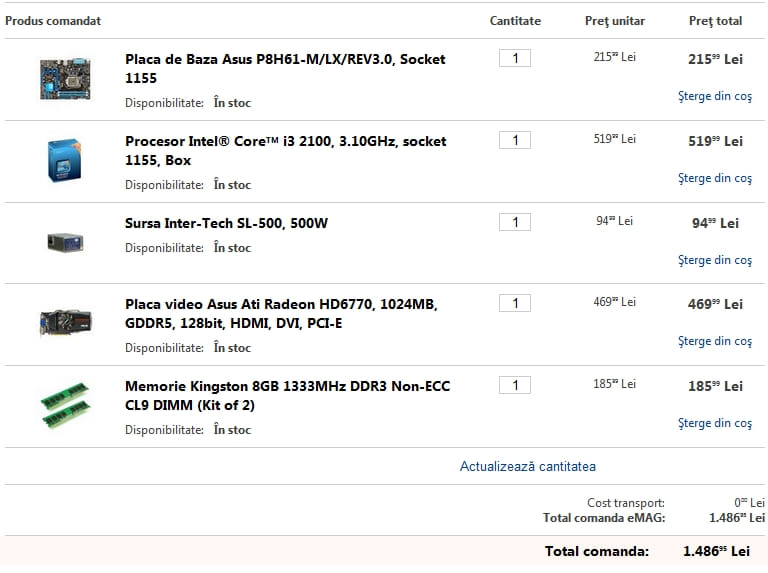The image size is (768, 573).
Task: Remove the Kingston memory from cart
Action: tap(715, 423)
